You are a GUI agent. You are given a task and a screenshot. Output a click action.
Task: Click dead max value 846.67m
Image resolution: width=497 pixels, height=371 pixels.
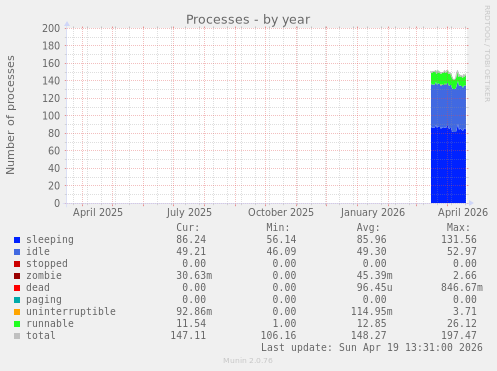coord(462,287)
